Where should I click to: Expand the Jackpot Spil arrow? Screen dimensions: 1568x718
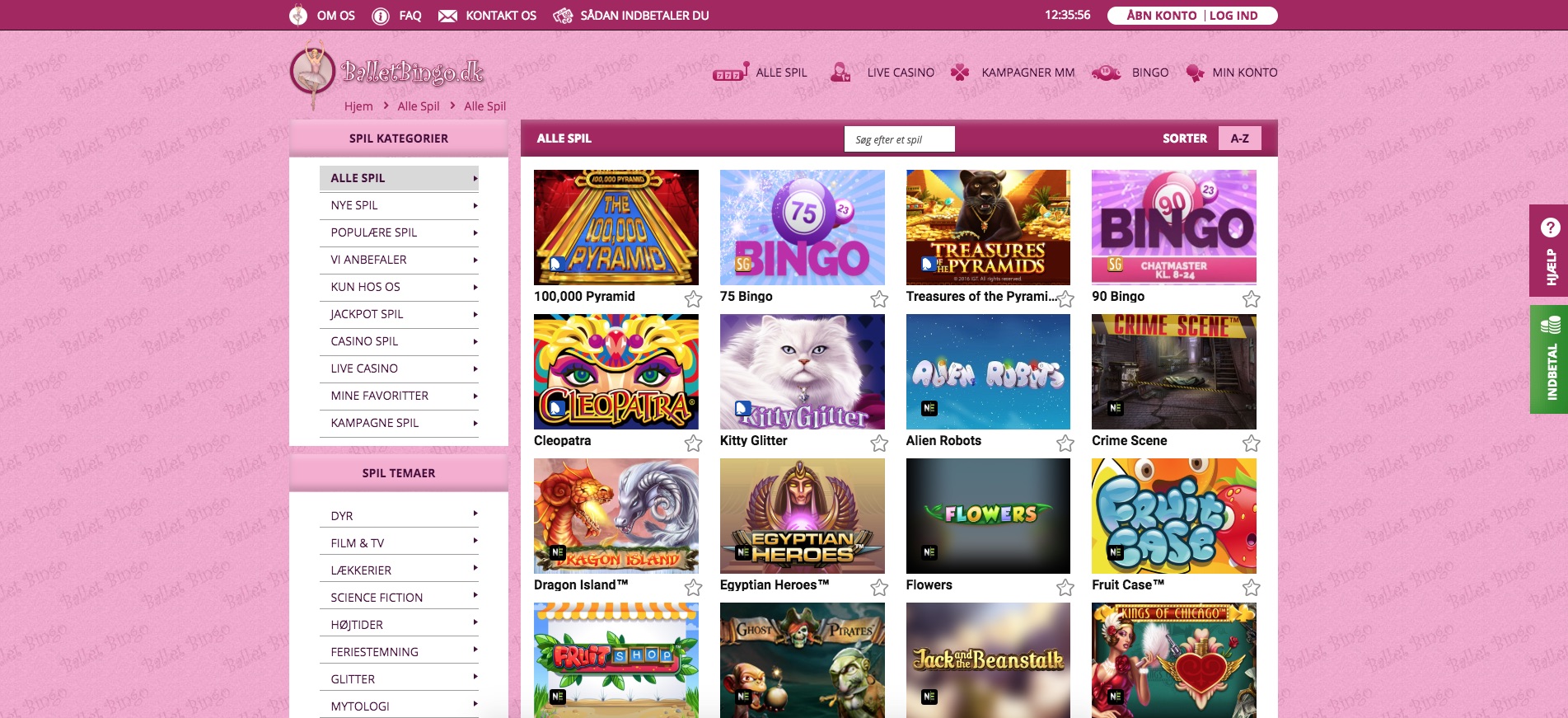475,314
